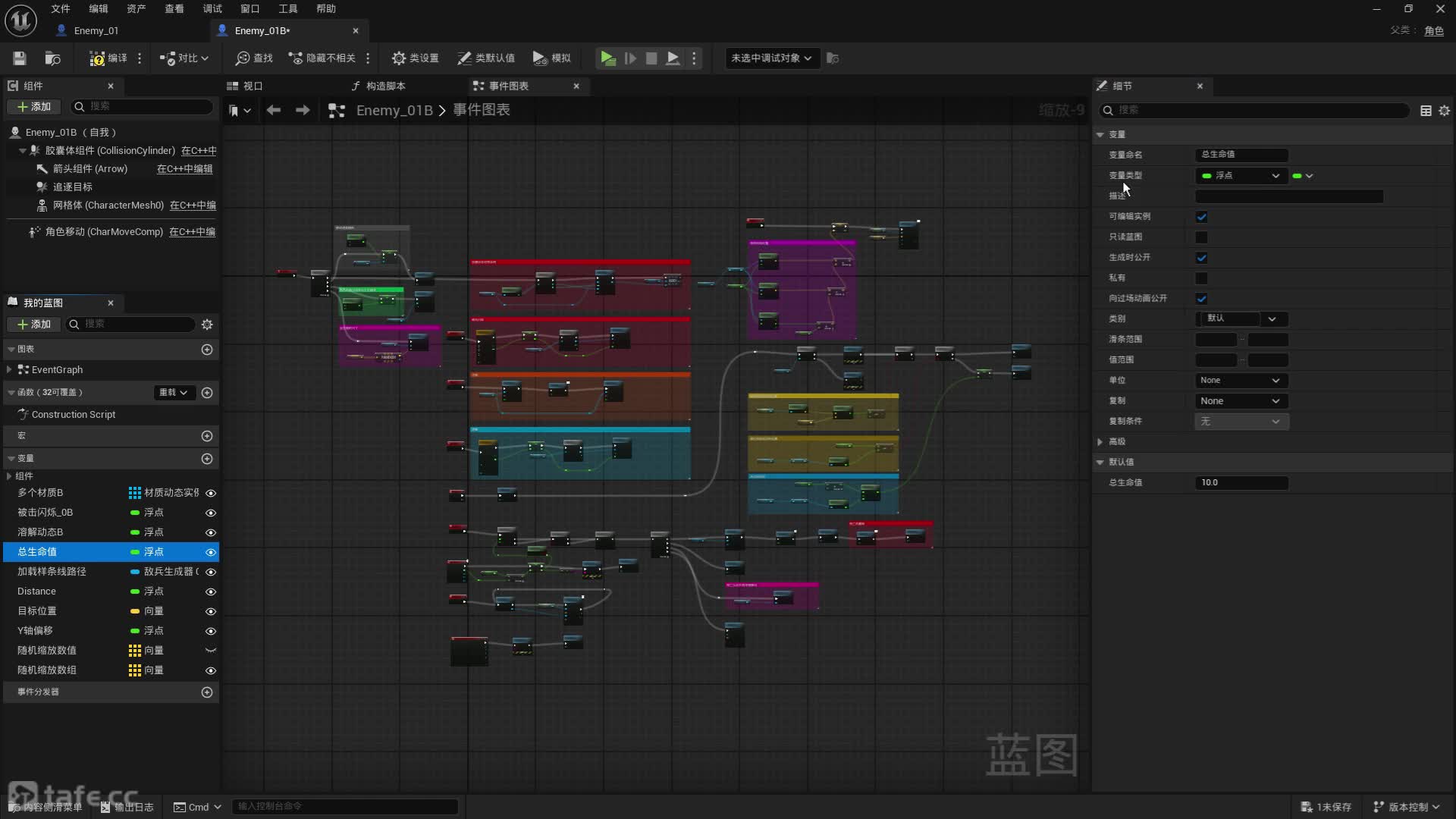Screen dimensions: 1456x819
Task: Click the green Play button
Action: pyautogui.click(x=607, y=58)
